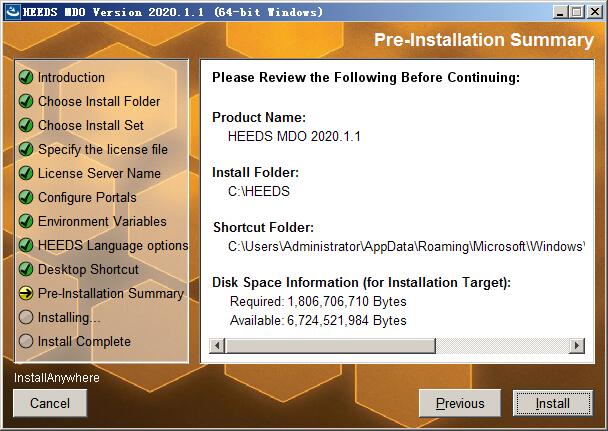Click the Install Complete step label
This screenshot has width=608, height=431.
[84, 341]
